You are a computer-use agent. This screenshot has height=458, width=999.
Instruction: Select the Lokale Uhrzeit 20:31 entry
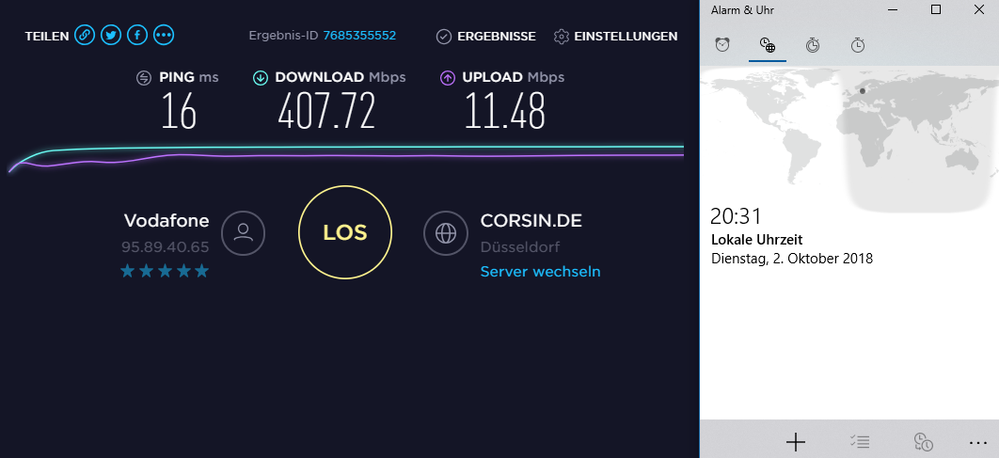[791, 237]
